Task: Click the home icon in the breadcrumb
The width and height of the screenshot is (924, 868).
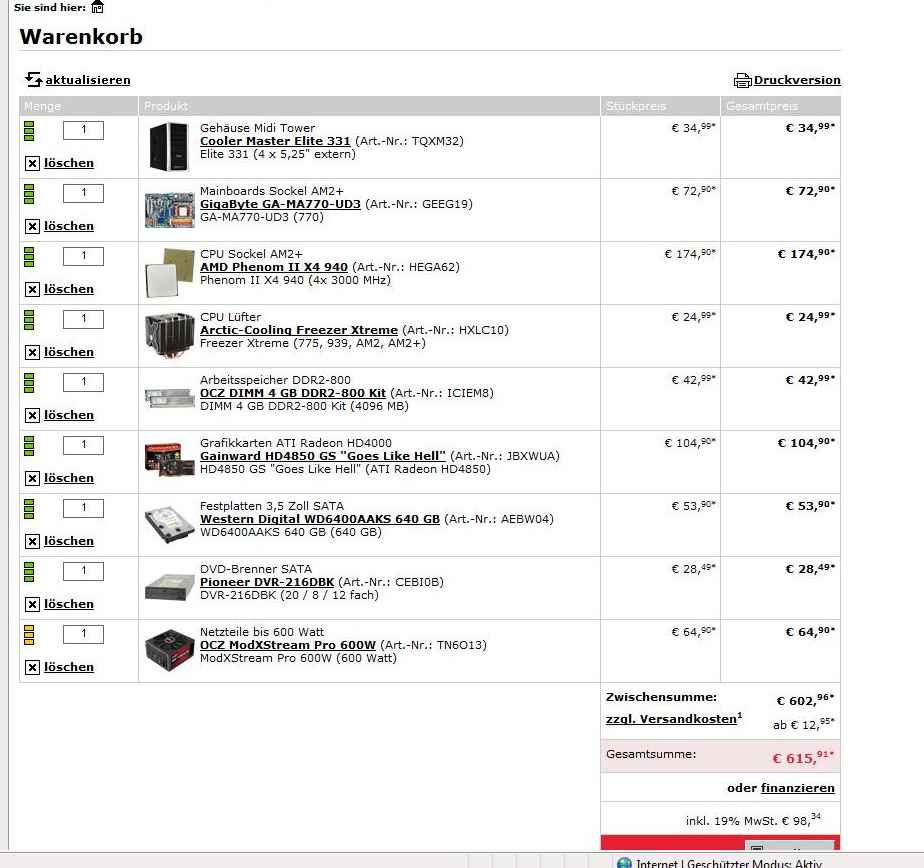Action: coord(97,7)
